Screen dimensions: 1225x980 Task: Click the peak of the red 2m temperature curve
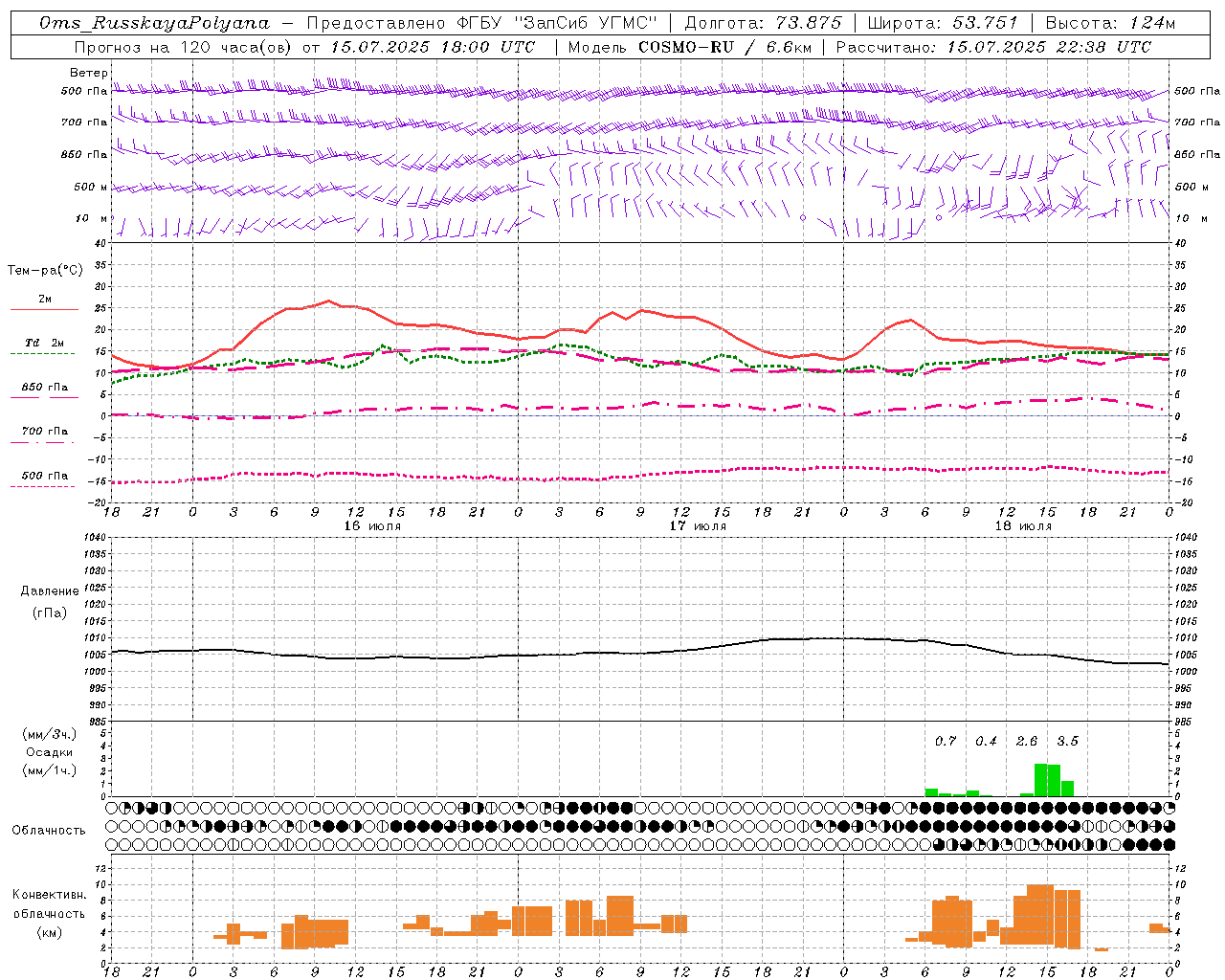328,301
